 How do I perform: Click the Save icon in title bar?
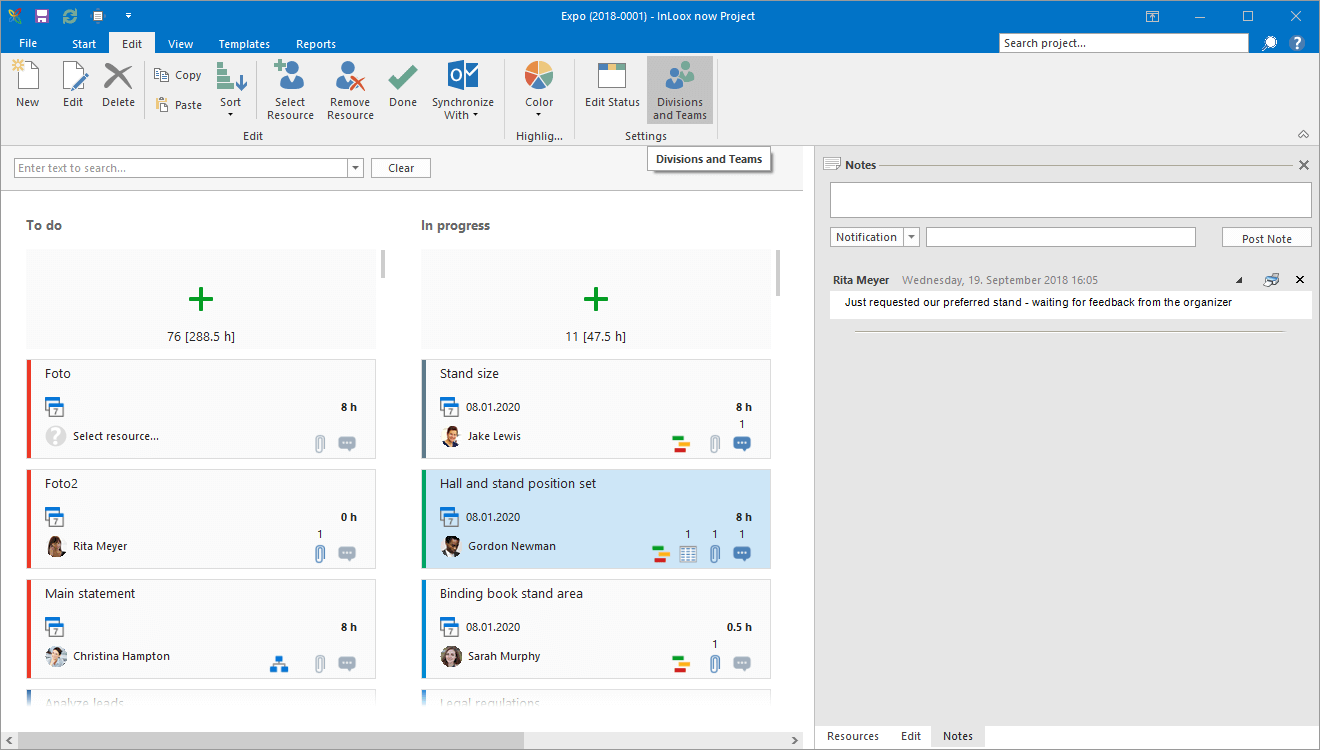[42, 16]
